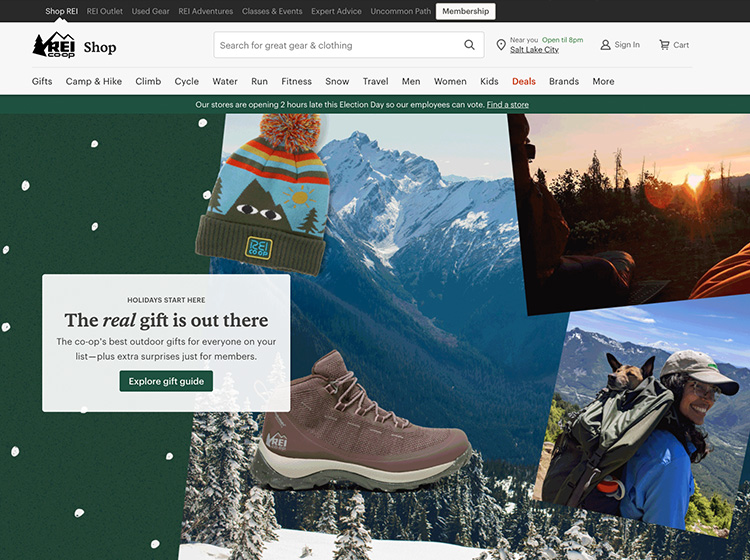Open the Water menu
The image size is (750, 560).
coord(225,81)
